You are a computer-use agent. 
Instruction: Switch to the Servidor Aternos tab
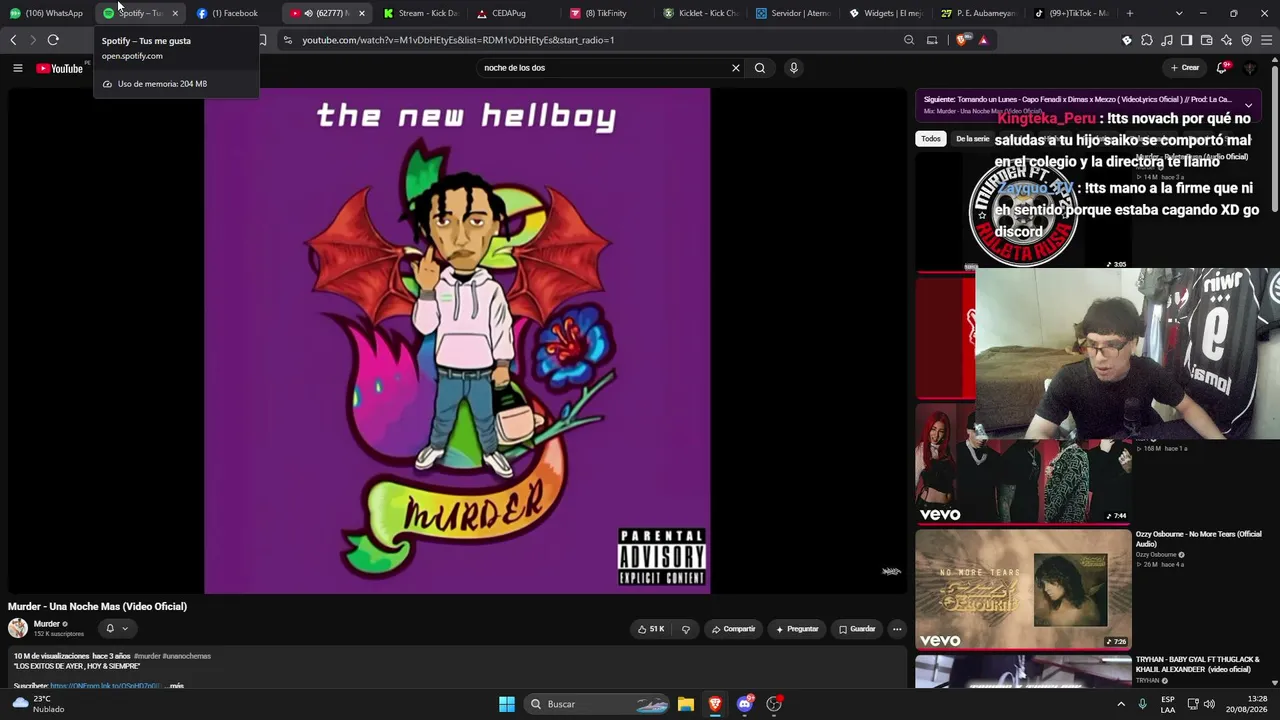[793, 13]
